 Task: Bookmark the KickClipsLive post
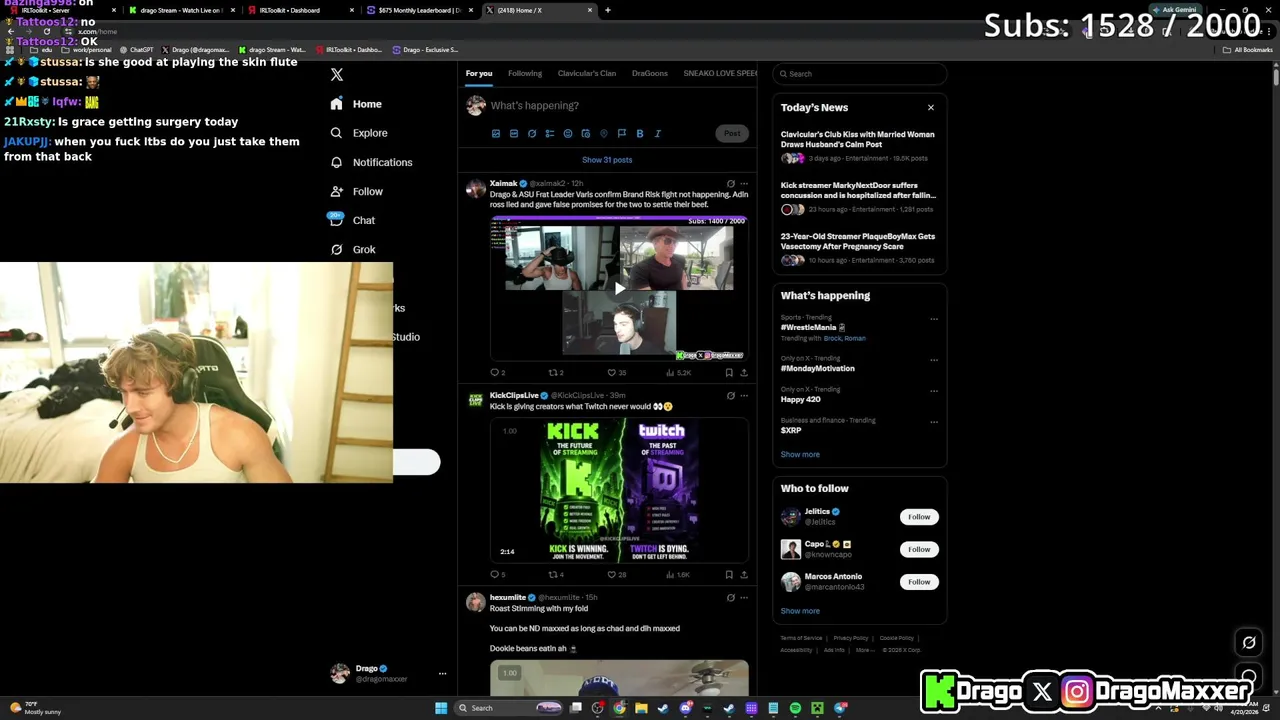(x=729, y=574)
